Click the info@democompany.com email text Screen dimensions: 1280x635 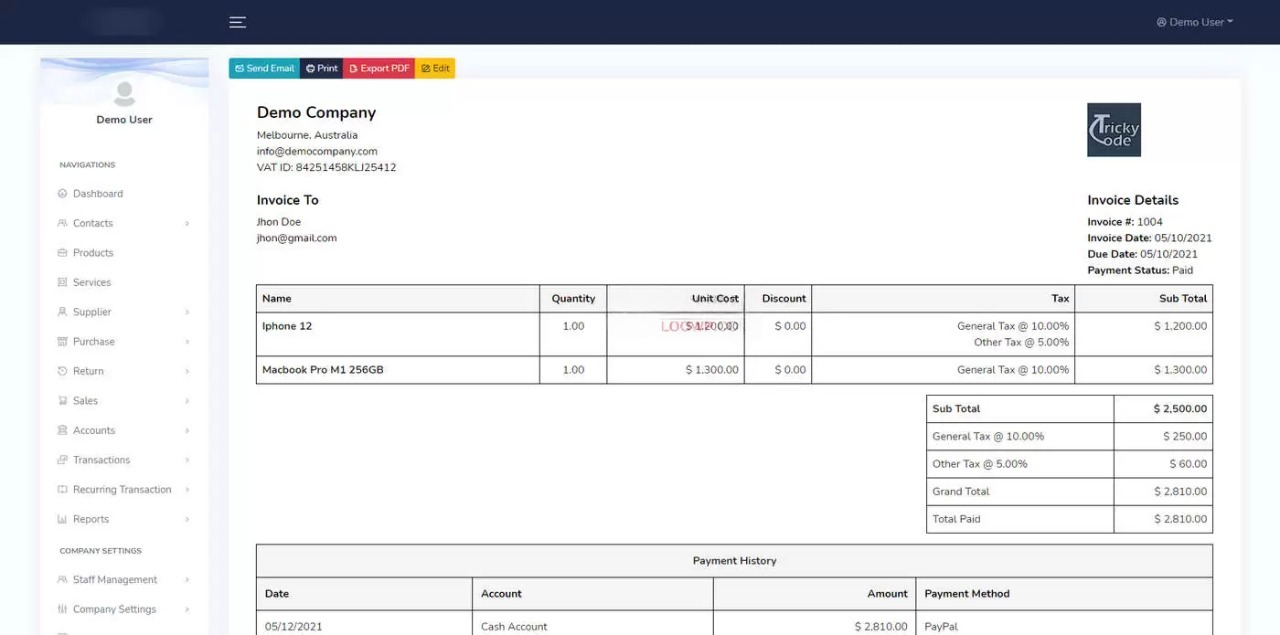coord(317,151)
